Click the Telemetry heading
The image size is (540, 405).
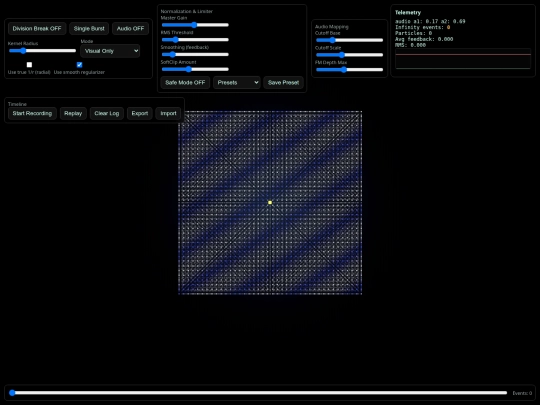(x=408, y=12)
